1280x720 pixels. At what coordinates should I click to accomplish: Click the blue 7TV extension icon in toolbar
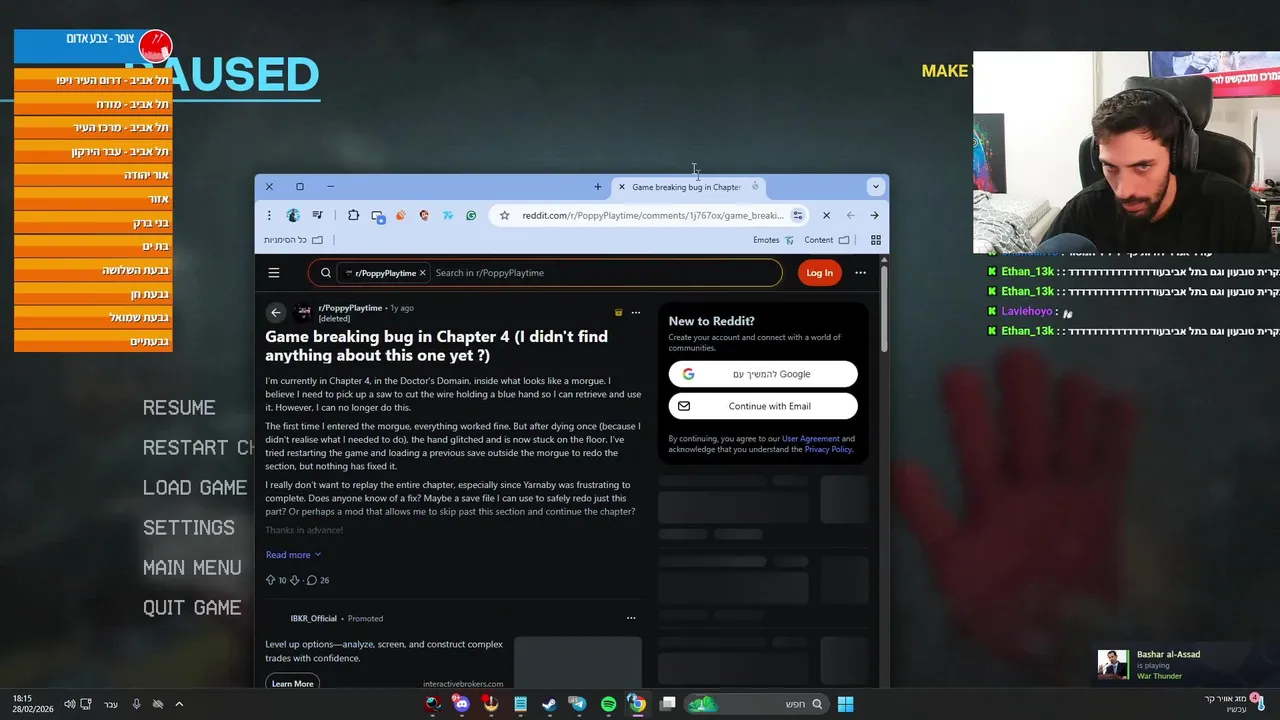(x=447, y=215)
